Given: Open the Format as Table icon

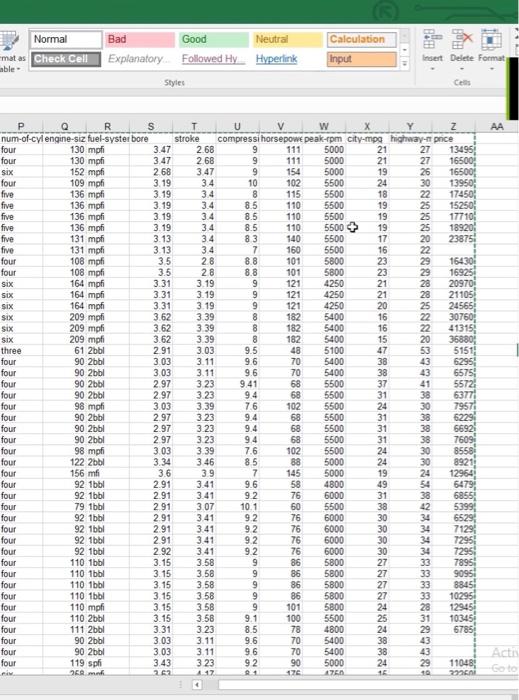Looking at the screenshot, I should [9, 42].
